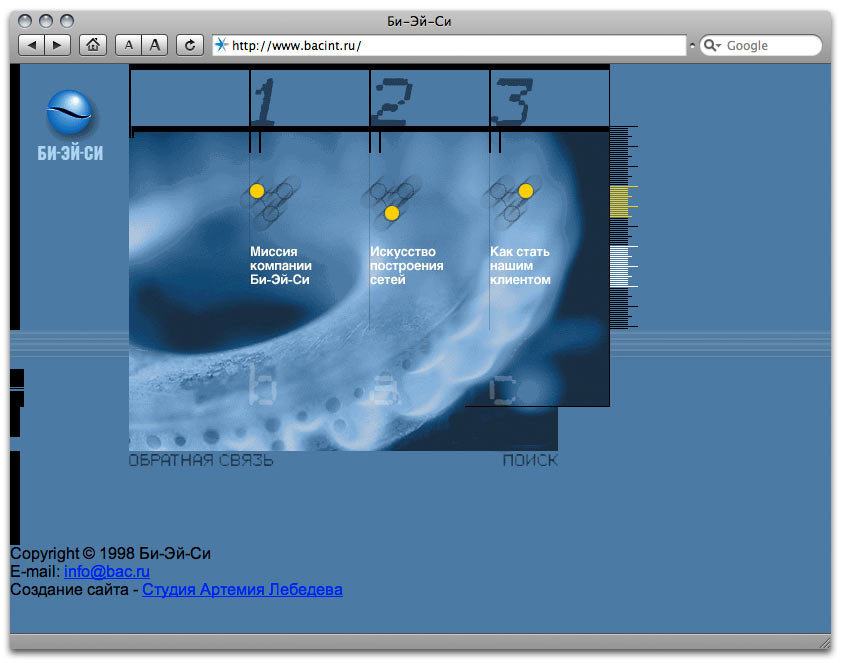
Task: Click the yellow segment on the side ruler
Action: click(x=618, y=201)
